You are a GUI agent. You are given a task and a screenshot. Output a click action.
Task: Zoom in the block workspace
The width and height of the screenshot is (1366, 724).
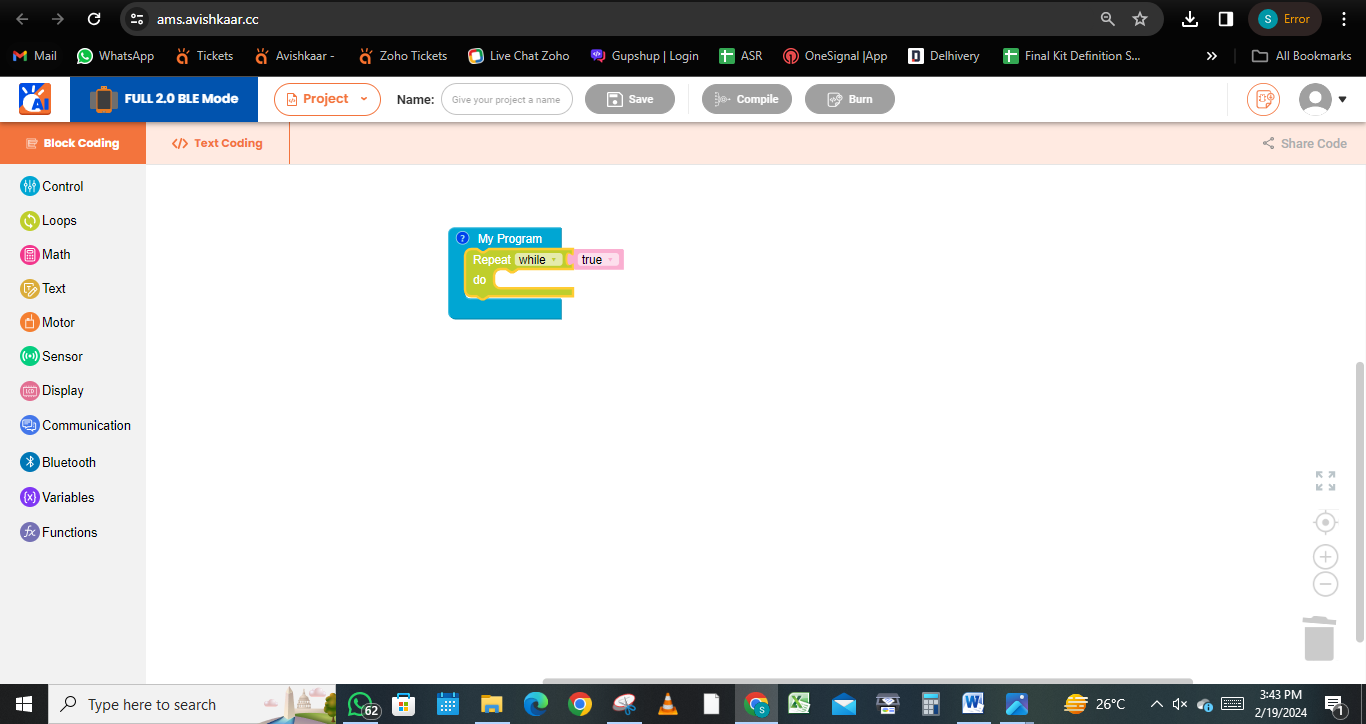[x=1325, y=557]
